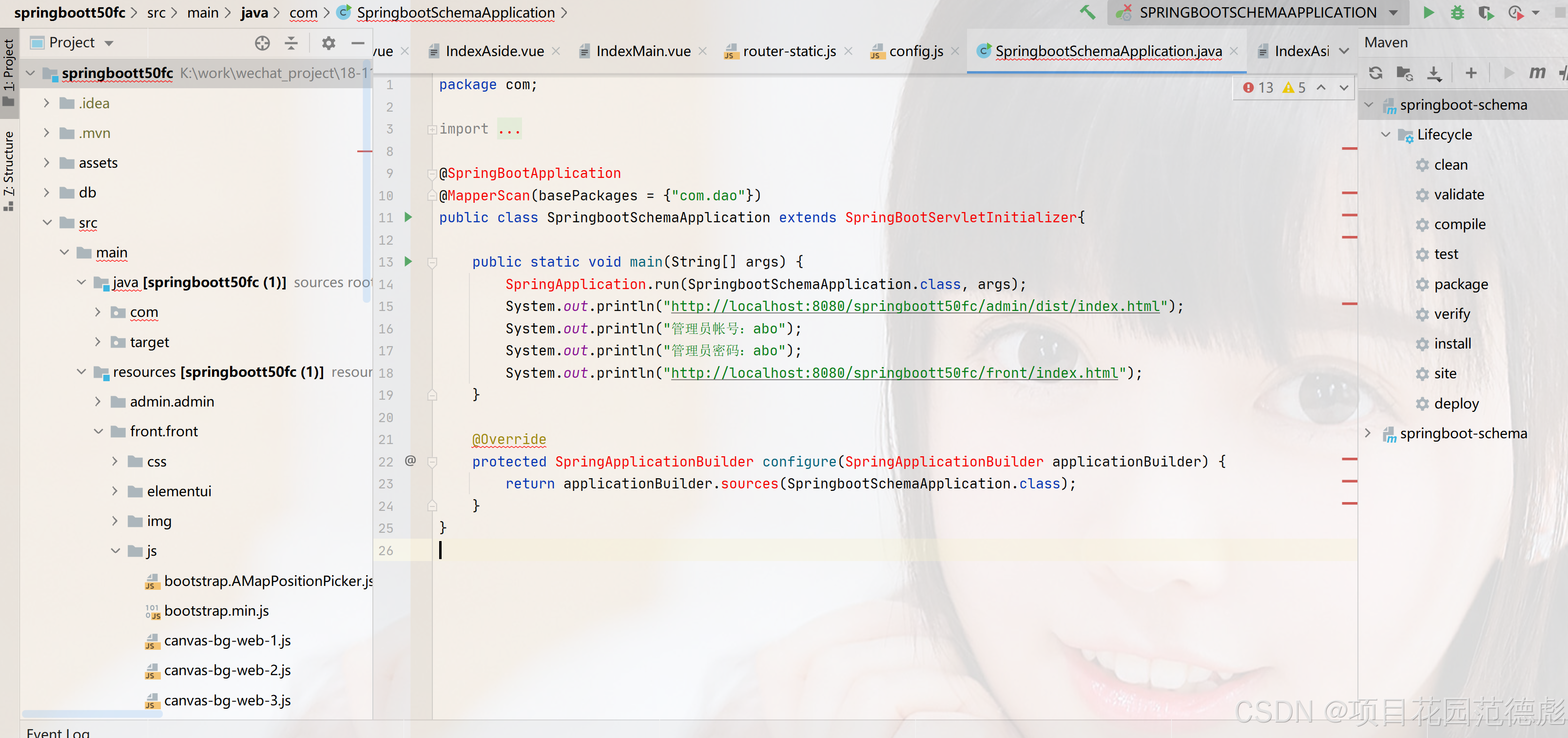Switch to the IndexMain.vue tab
Screen dimensions: 1568x738
642,51
